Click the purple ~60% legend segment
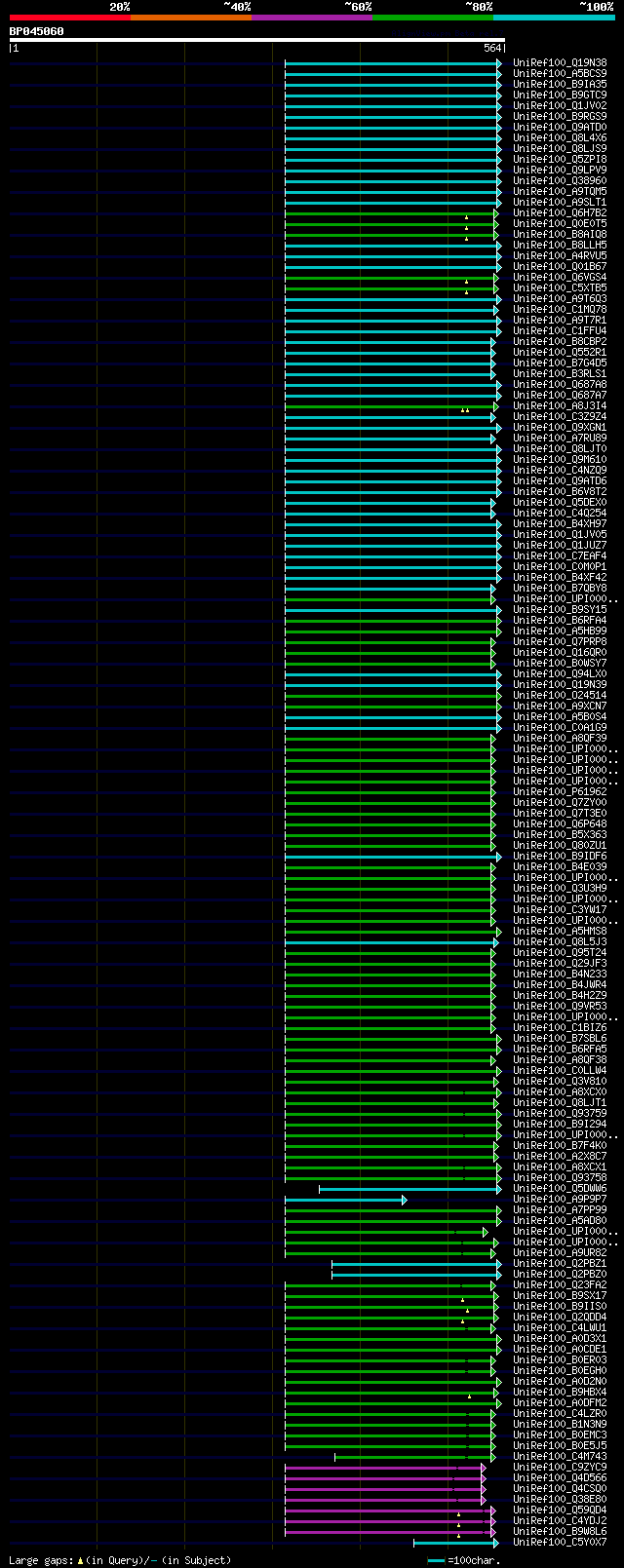This screenshot has height=1568, width=624. pyautogui.click(x=312, y=18)
